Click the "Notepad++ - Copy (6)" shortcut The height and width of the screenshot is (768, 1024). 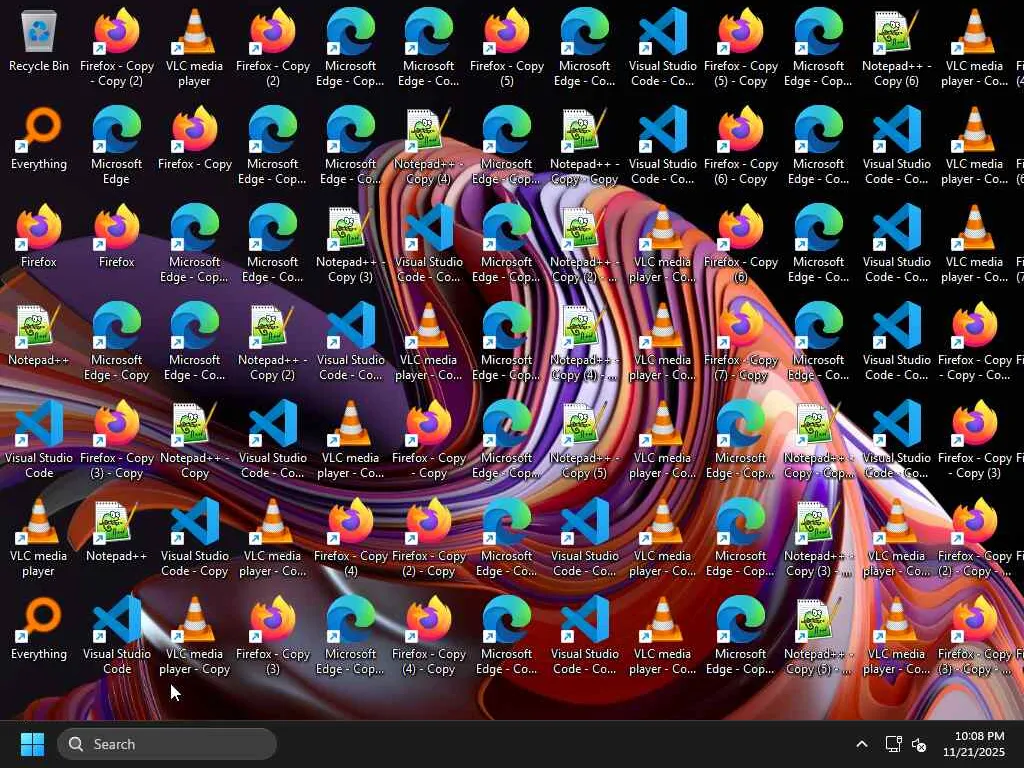point(897,48)
